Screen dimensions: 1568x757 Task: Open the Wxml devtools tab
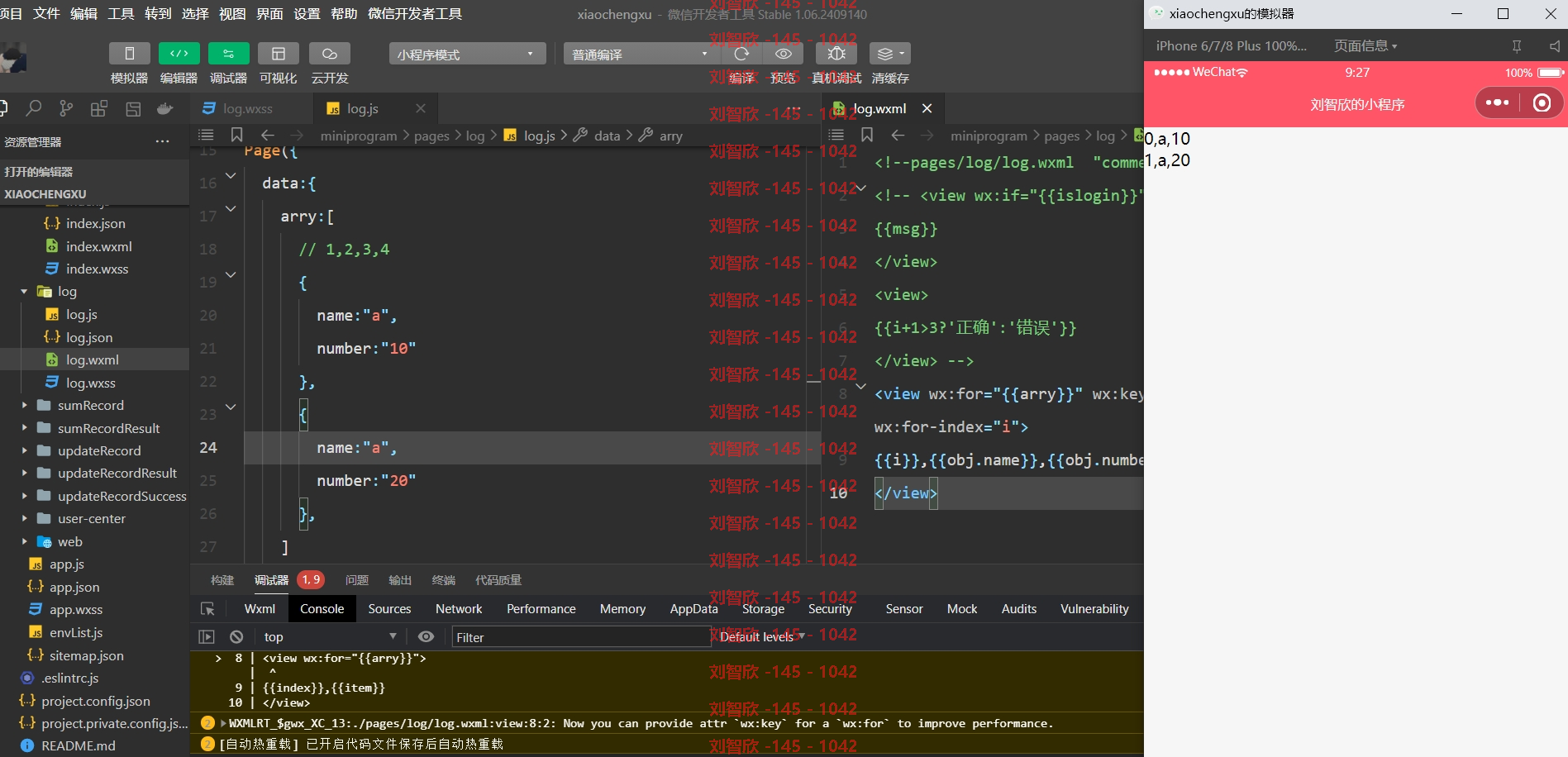[260, 609]
